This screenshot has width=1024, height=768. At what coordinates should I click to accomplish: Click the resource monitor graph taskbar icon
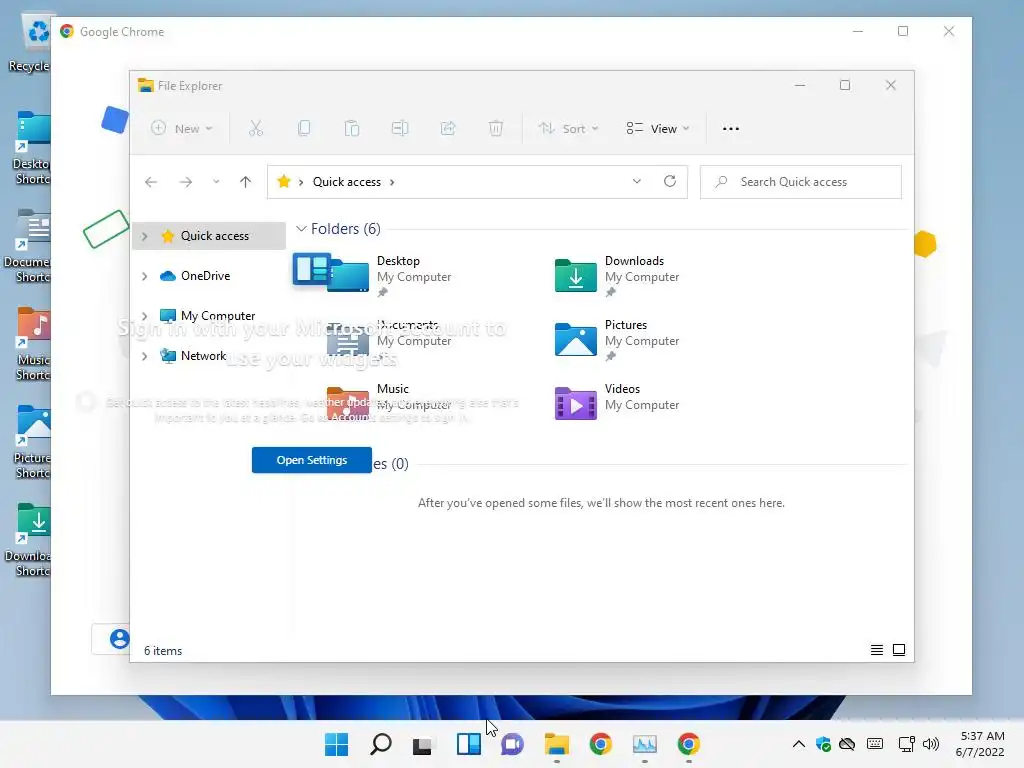(x=645, y=744)
